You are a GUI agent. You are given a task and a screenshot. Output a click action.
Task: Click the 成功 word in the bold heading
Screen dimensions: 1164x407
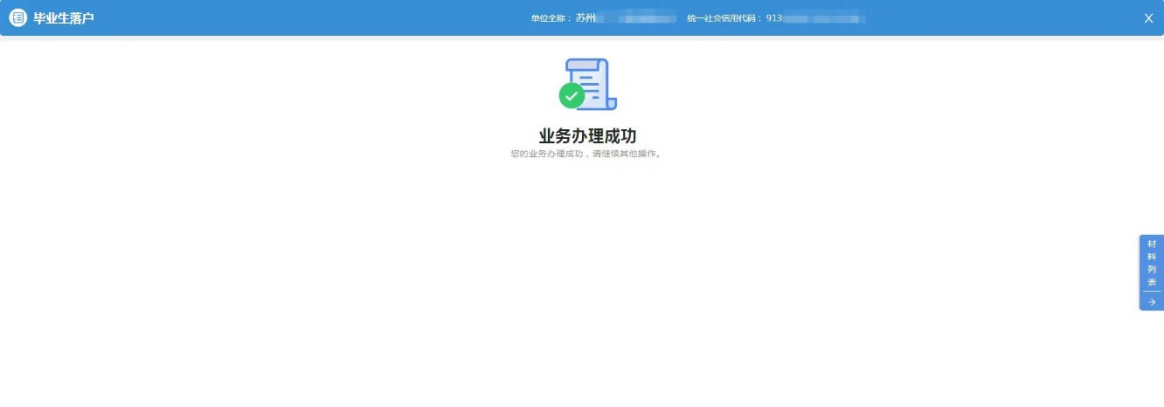[x=620, y=136]
